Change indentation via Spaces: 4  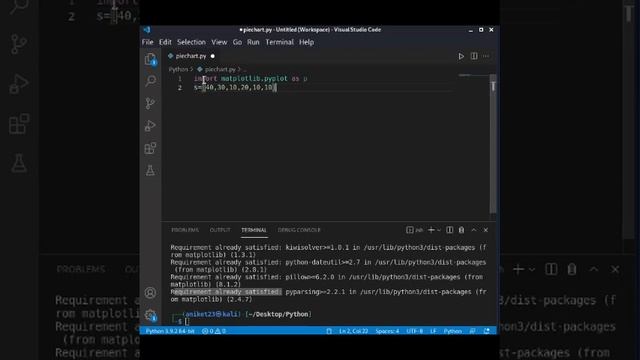387,331
